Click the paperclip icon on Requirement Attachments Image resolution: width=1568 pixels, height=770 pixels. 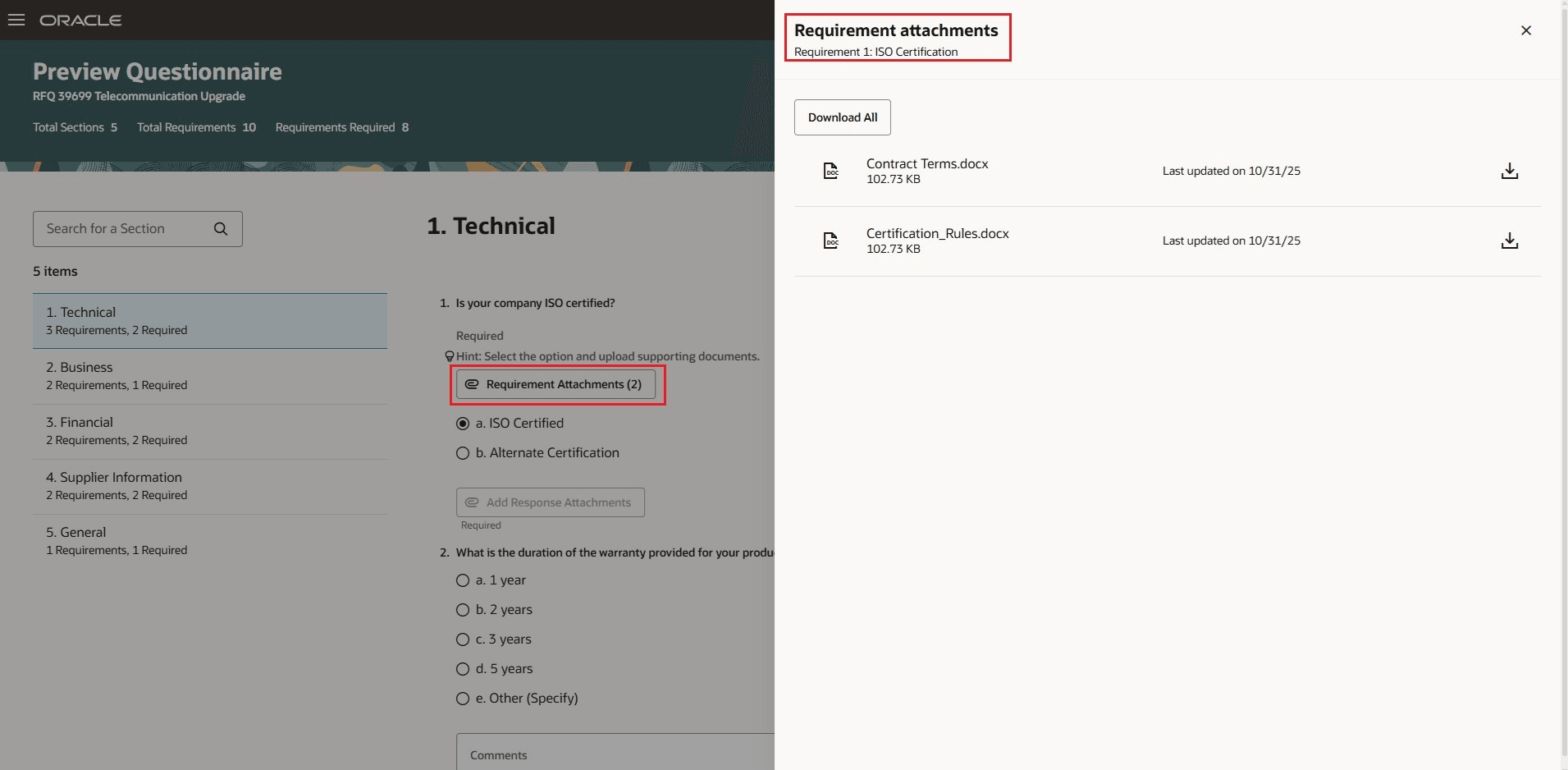471,384
